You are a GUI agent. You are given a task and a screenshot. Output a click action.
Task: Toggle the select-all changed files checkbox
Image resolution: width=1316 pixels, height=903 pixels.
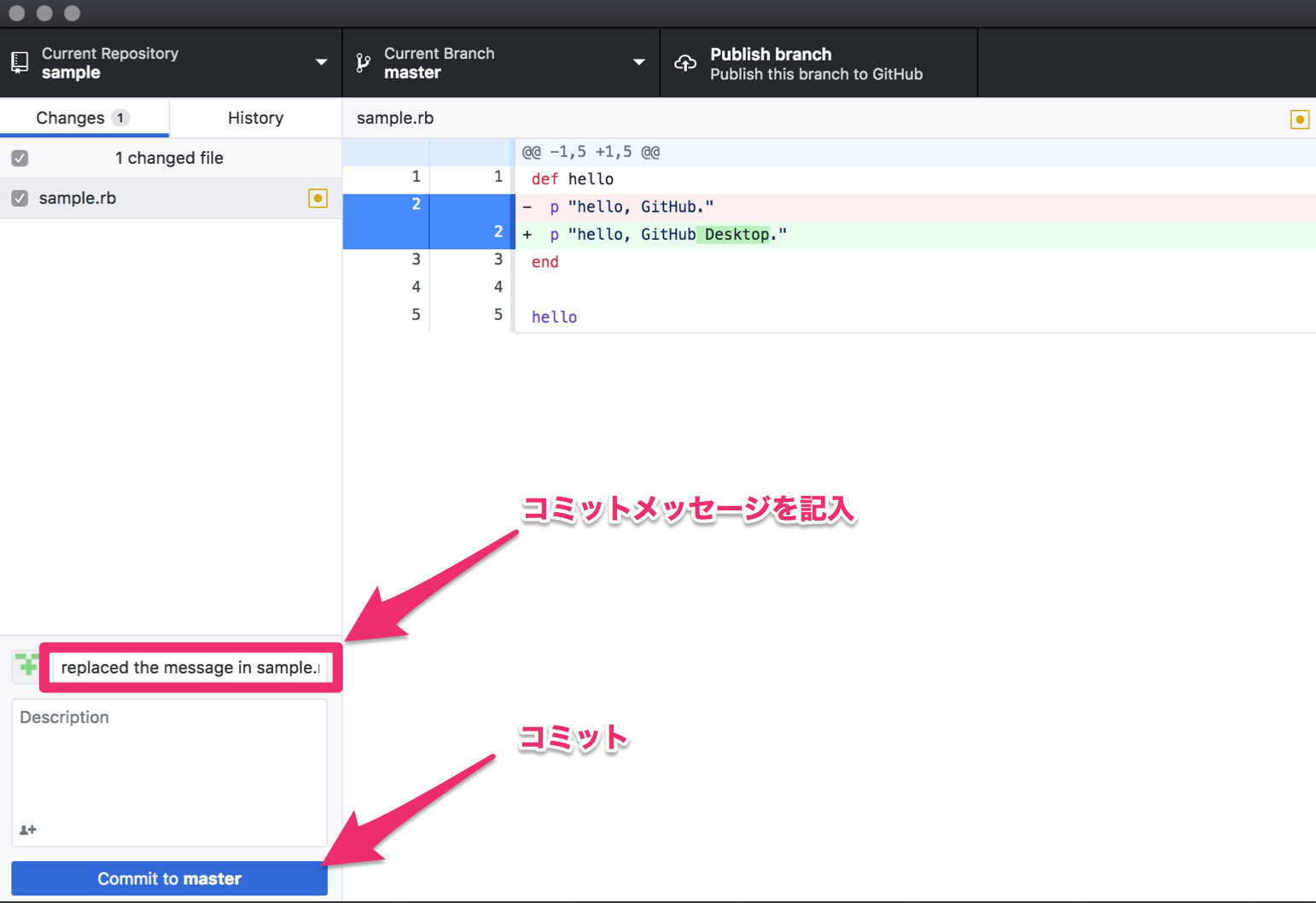click(x=20, y=158)
